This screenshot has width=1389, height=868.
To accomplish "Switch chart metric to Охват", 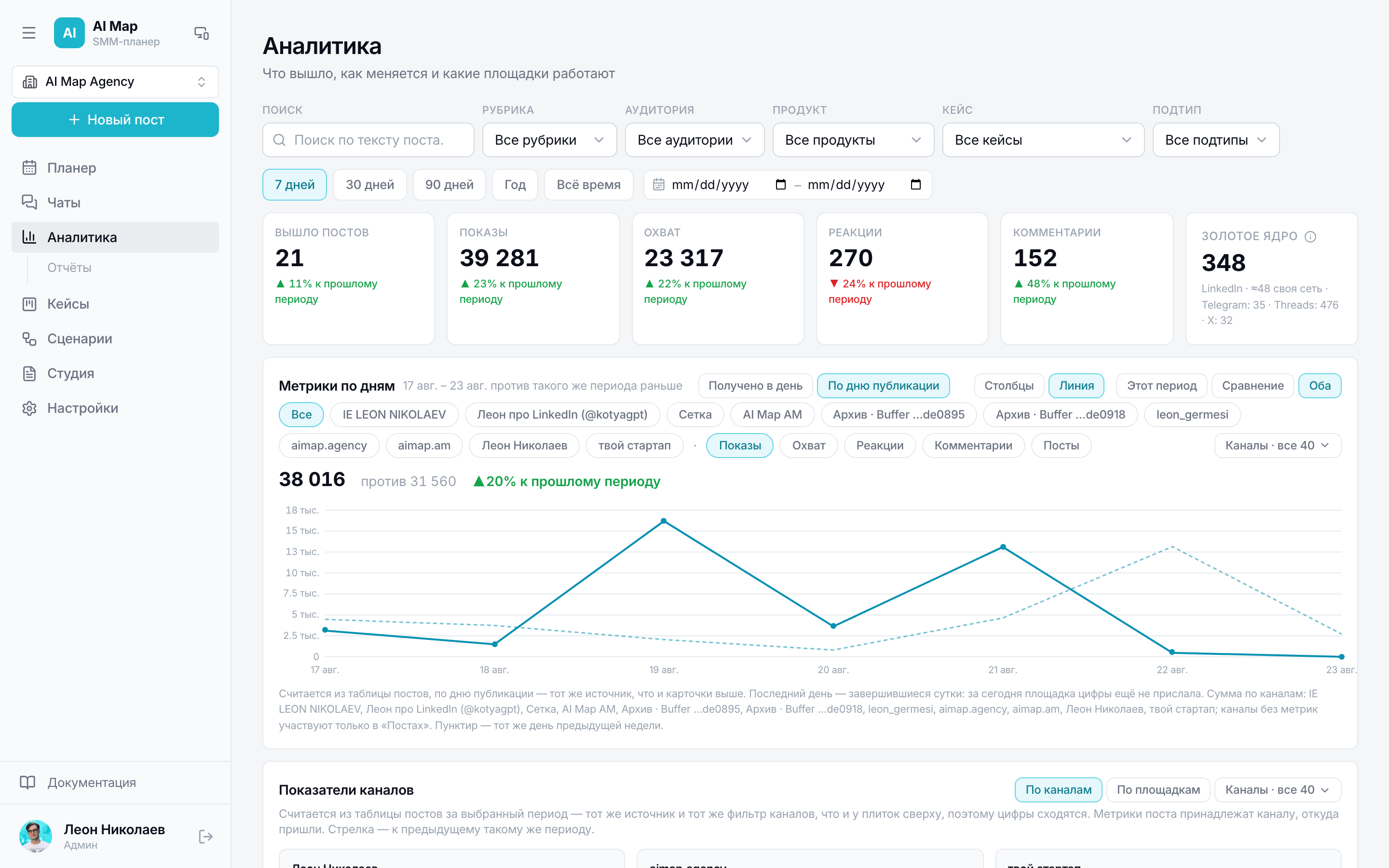I will pyautogui.click(x=809, y=446).
